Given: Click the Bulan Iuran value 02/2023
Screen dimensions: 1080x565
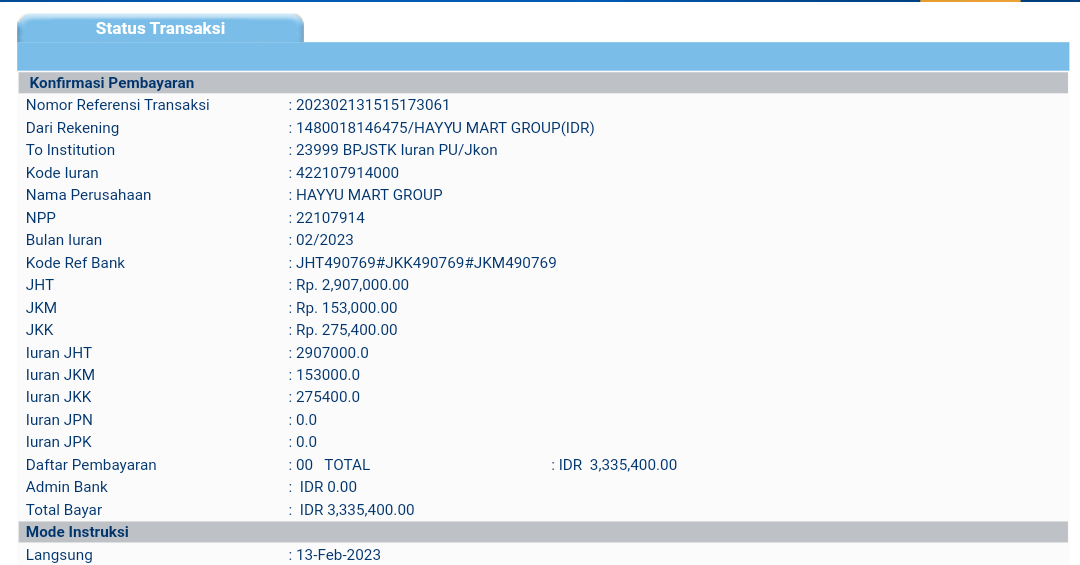Looking at the screenshot, I should coord(324,240).
